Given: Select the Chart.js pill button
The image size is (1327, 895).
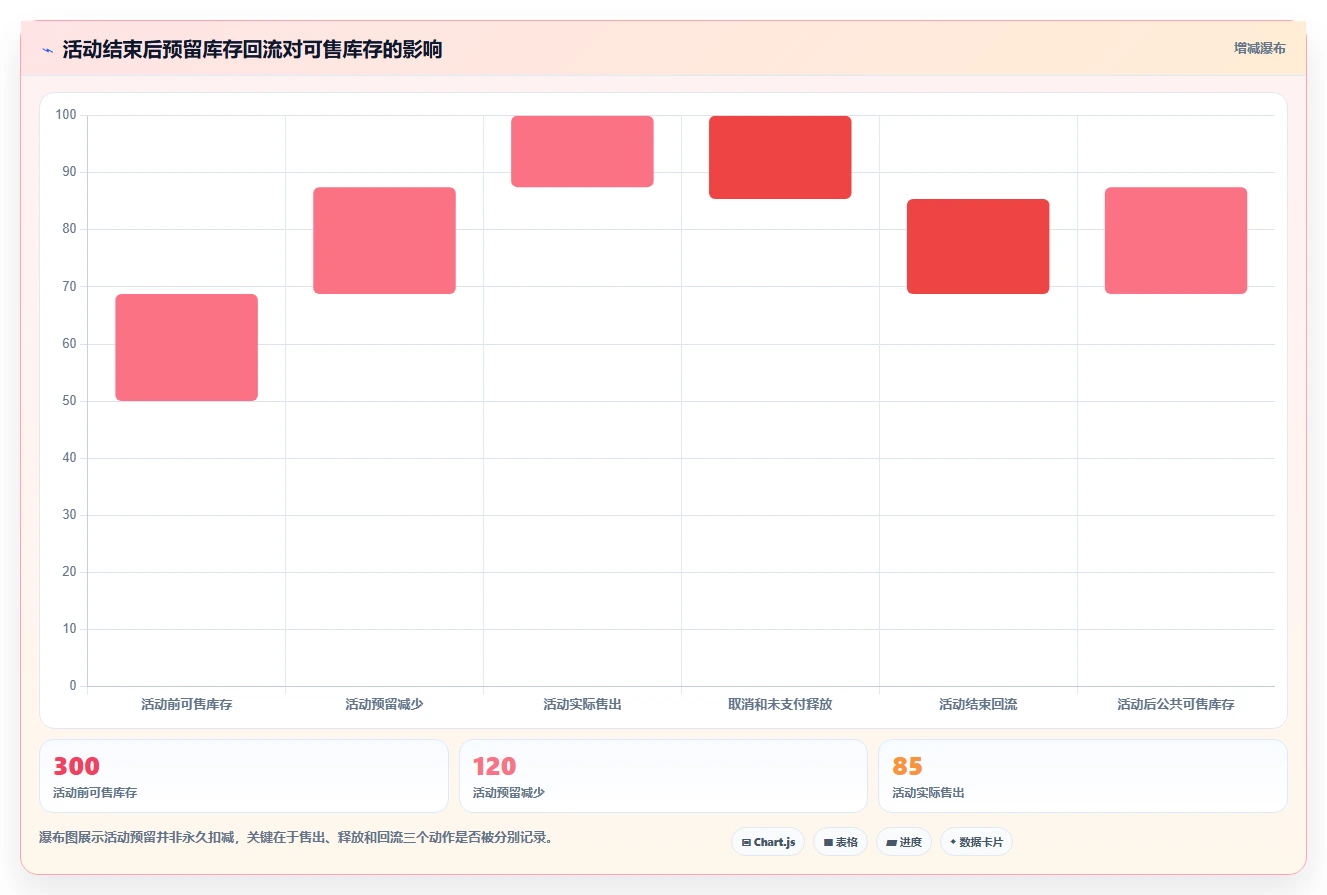Looking at the screenshot, I should (768, 842).
